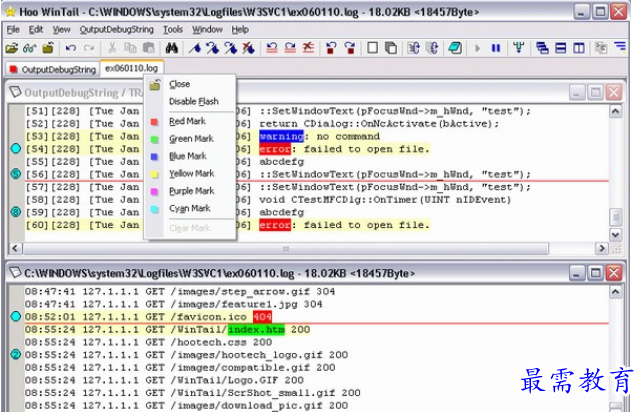The width and height of the screenshot is (642, 412).
Task: Open the Help menu
Action: pos(240,29)
